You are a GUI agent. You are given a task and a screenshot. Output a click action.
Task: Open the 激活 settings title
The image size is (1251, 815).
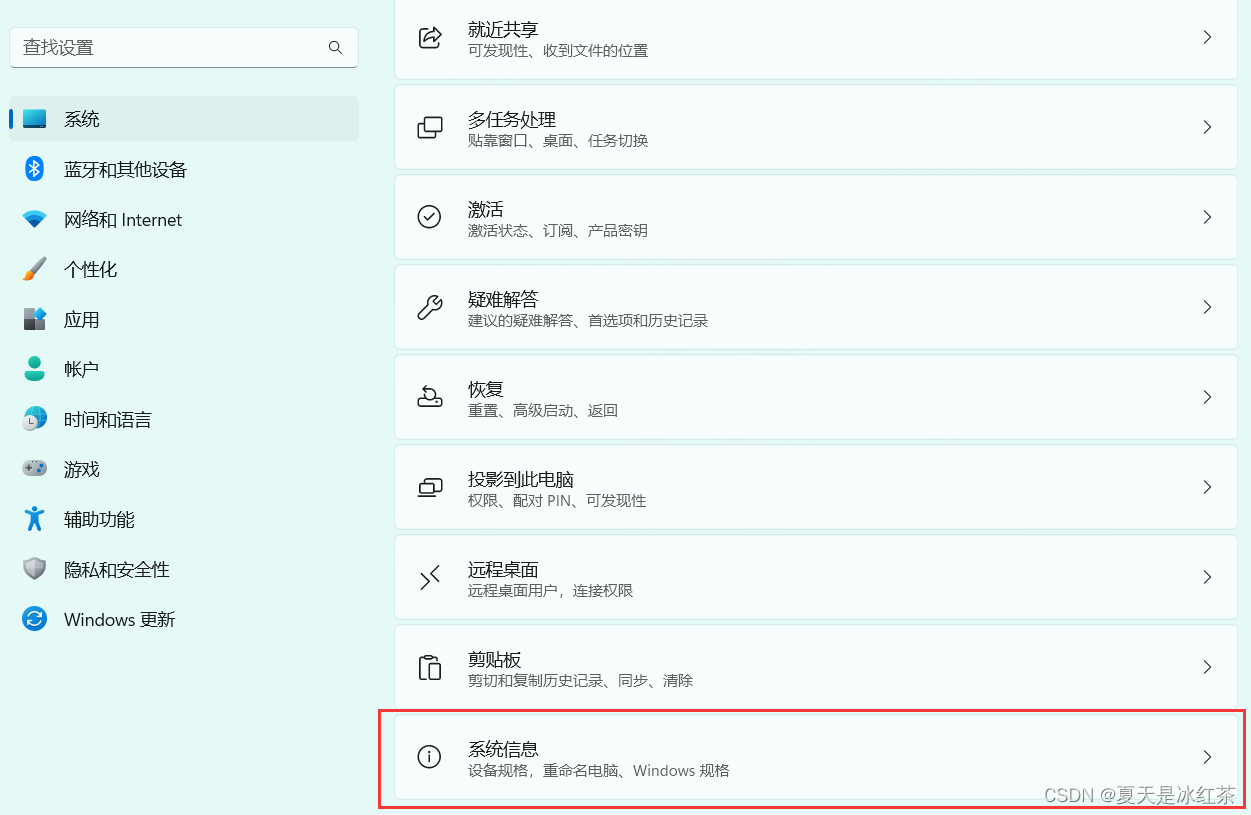click(486, 210)
